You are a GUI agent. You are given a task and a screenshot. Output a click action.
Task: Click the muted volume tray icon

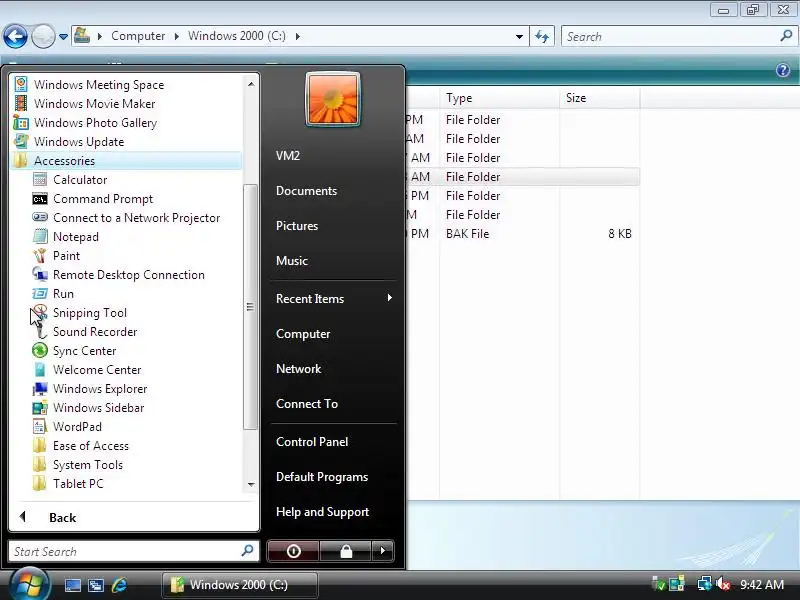723,584
